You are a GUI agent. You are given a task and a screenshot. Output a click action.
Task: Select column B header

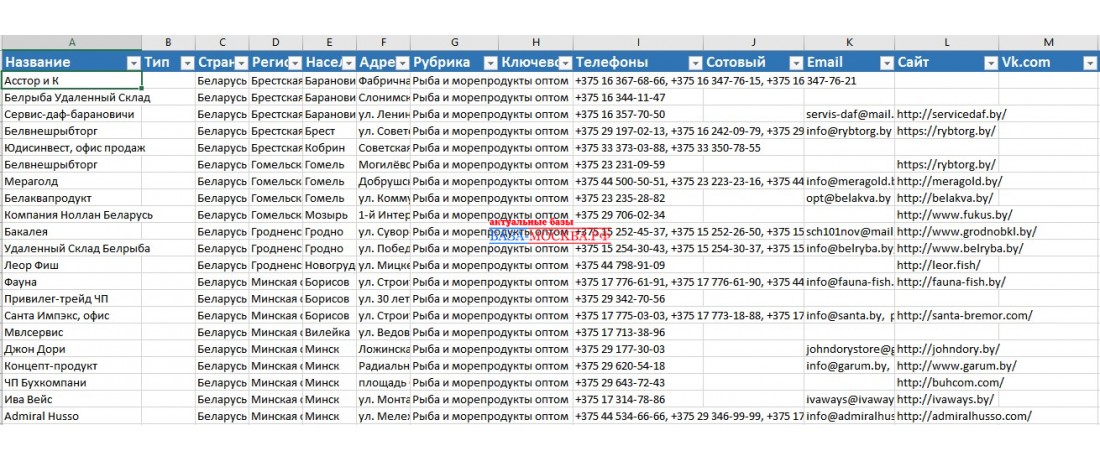click(168, 43)
